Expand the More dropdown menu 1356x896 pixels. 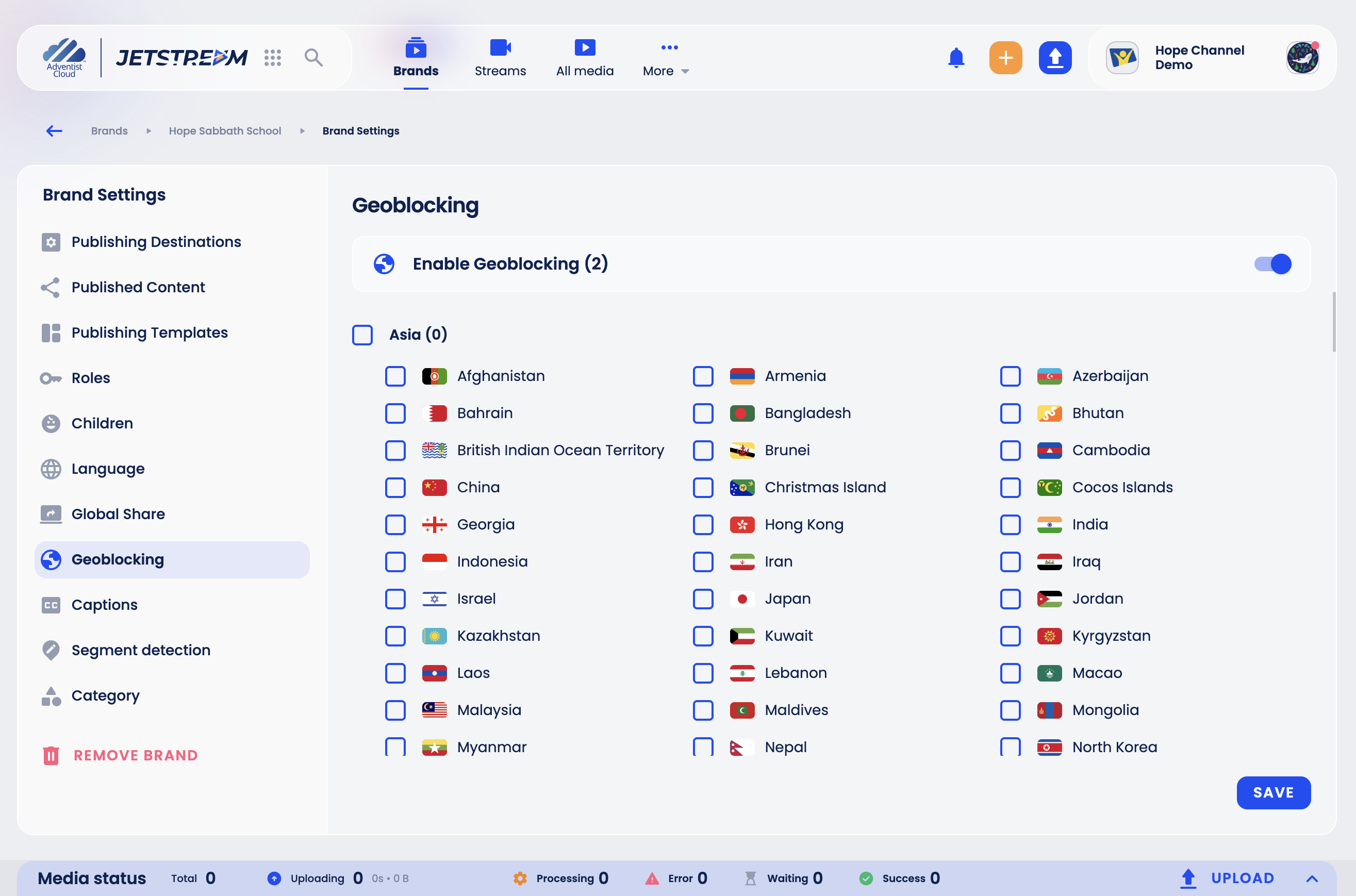[x=667, y=59]
